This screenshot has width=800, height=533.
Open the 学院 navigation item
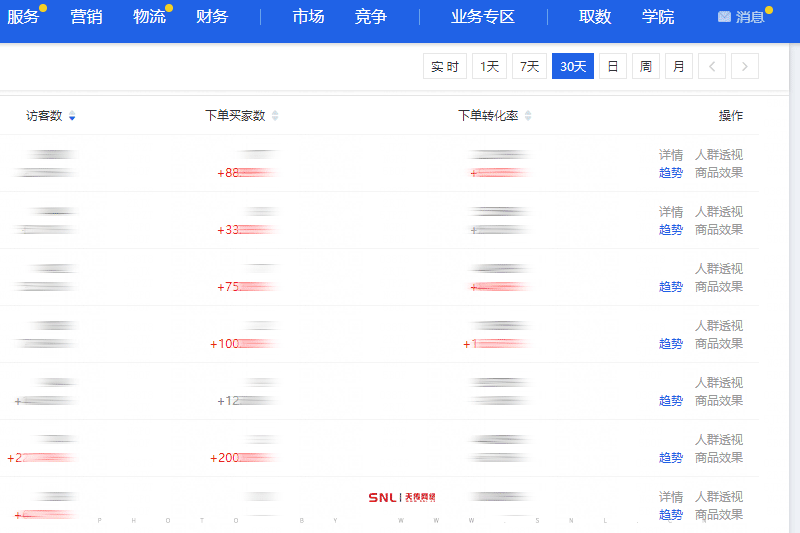pos(658,17)
